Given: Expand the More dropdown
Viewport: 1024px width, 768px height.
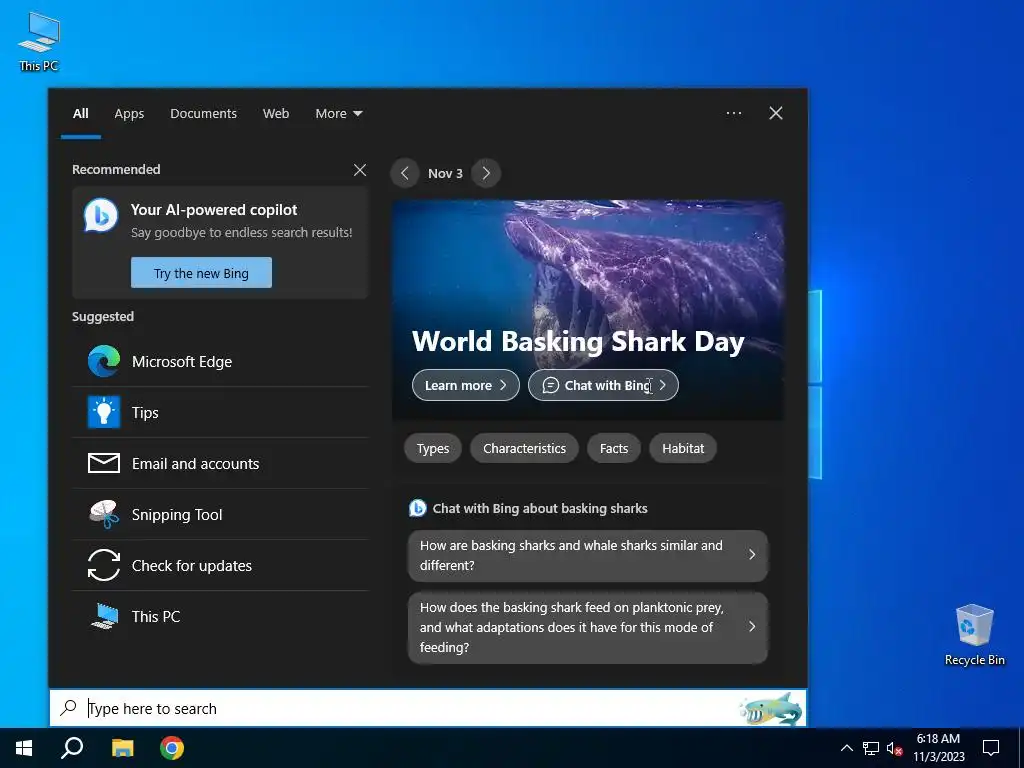Looking at the screenshot, I should (x=338, y=114).
